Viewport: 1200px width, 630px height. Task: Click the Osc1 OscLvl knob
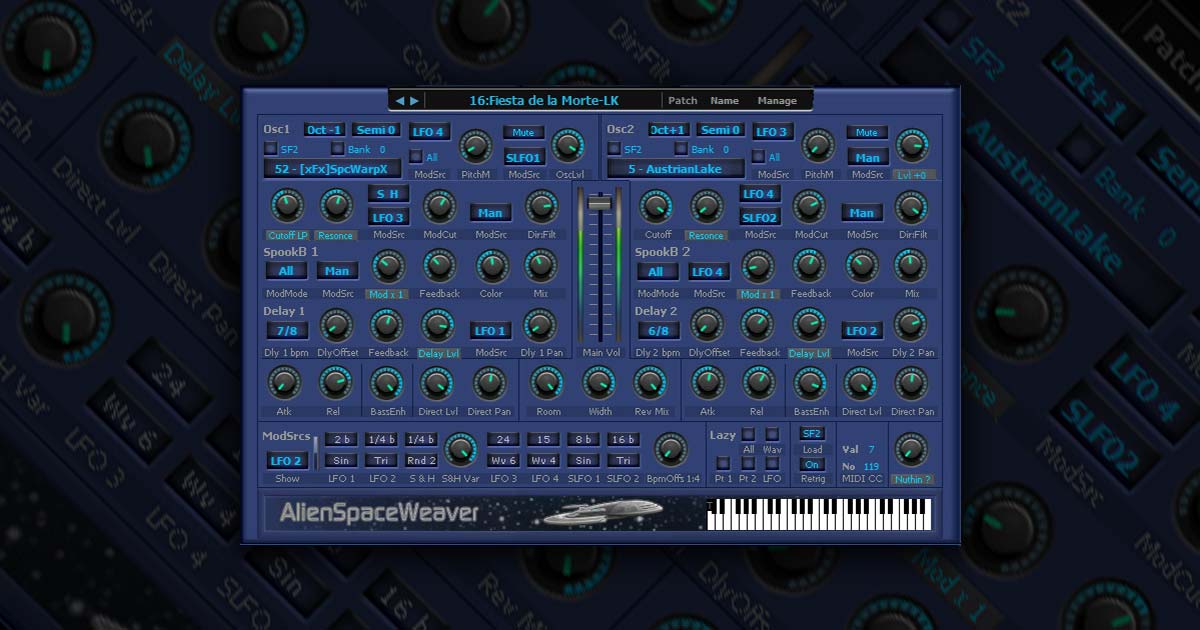(568, 147)
